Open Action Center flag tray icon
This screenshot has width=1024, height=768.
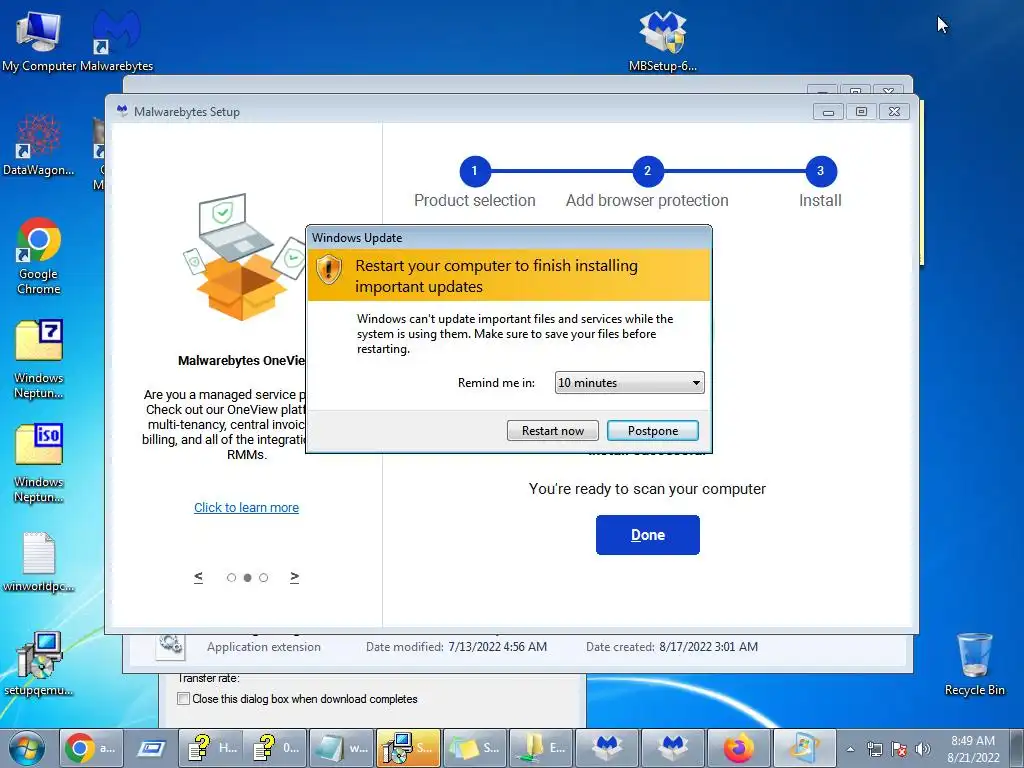(x=899, y=749)
